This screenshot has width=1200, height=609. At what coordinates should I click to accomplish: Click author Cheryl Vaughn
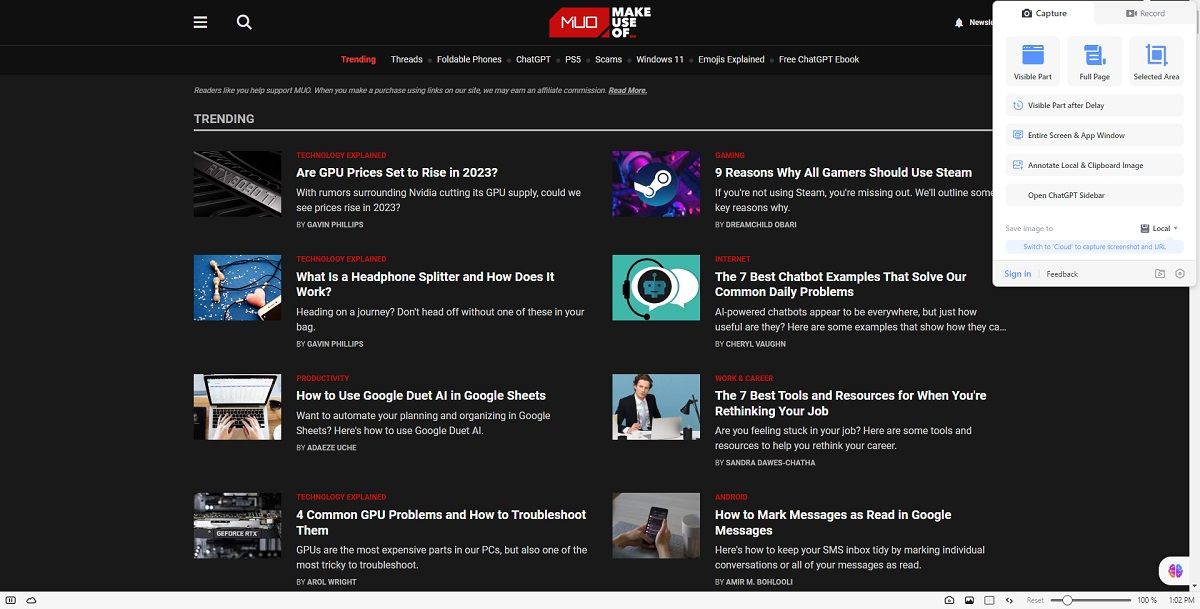point(756,344)
